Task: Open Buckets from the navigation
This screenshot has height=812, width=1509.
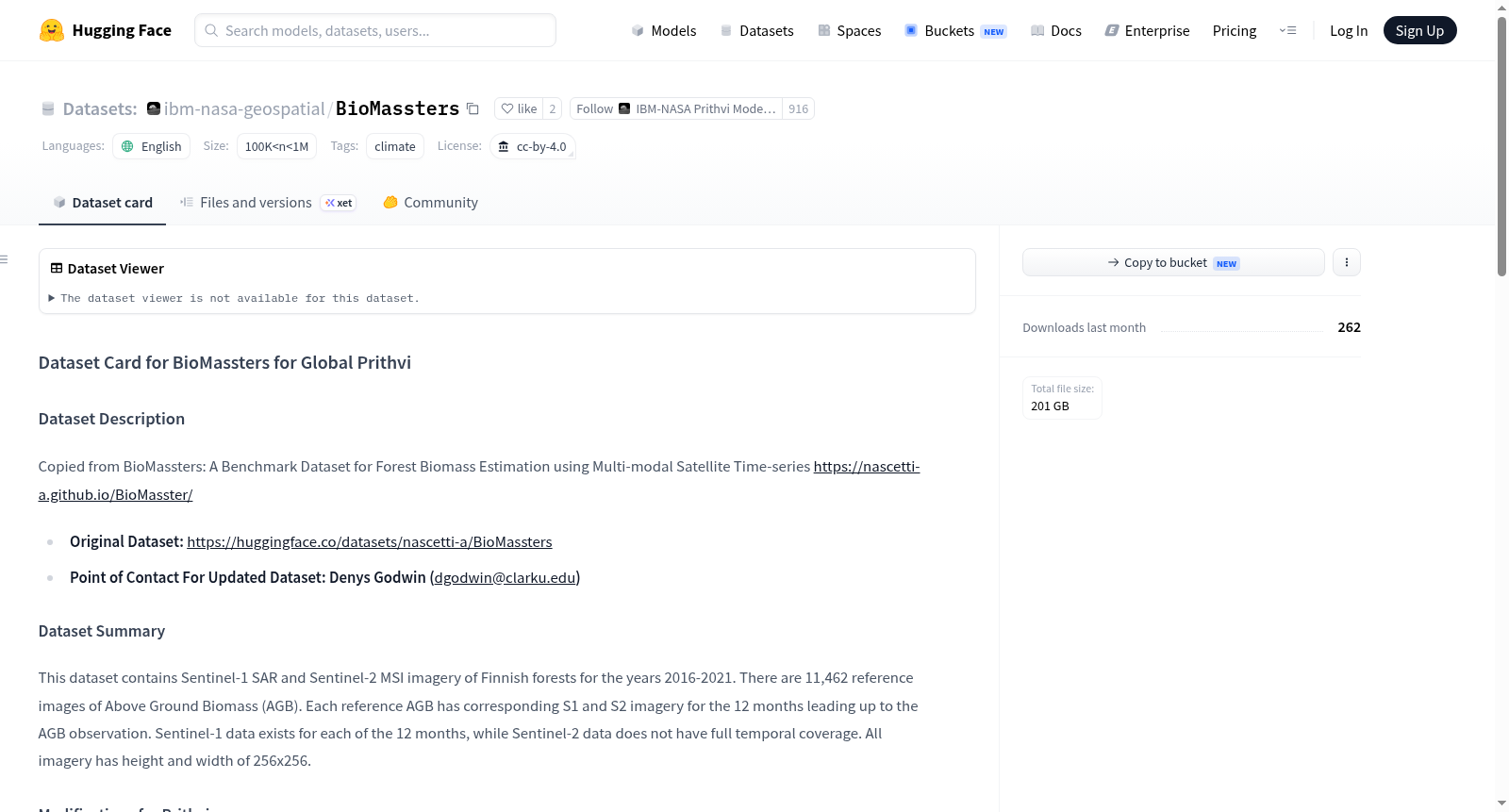Action: coord(955,30)
